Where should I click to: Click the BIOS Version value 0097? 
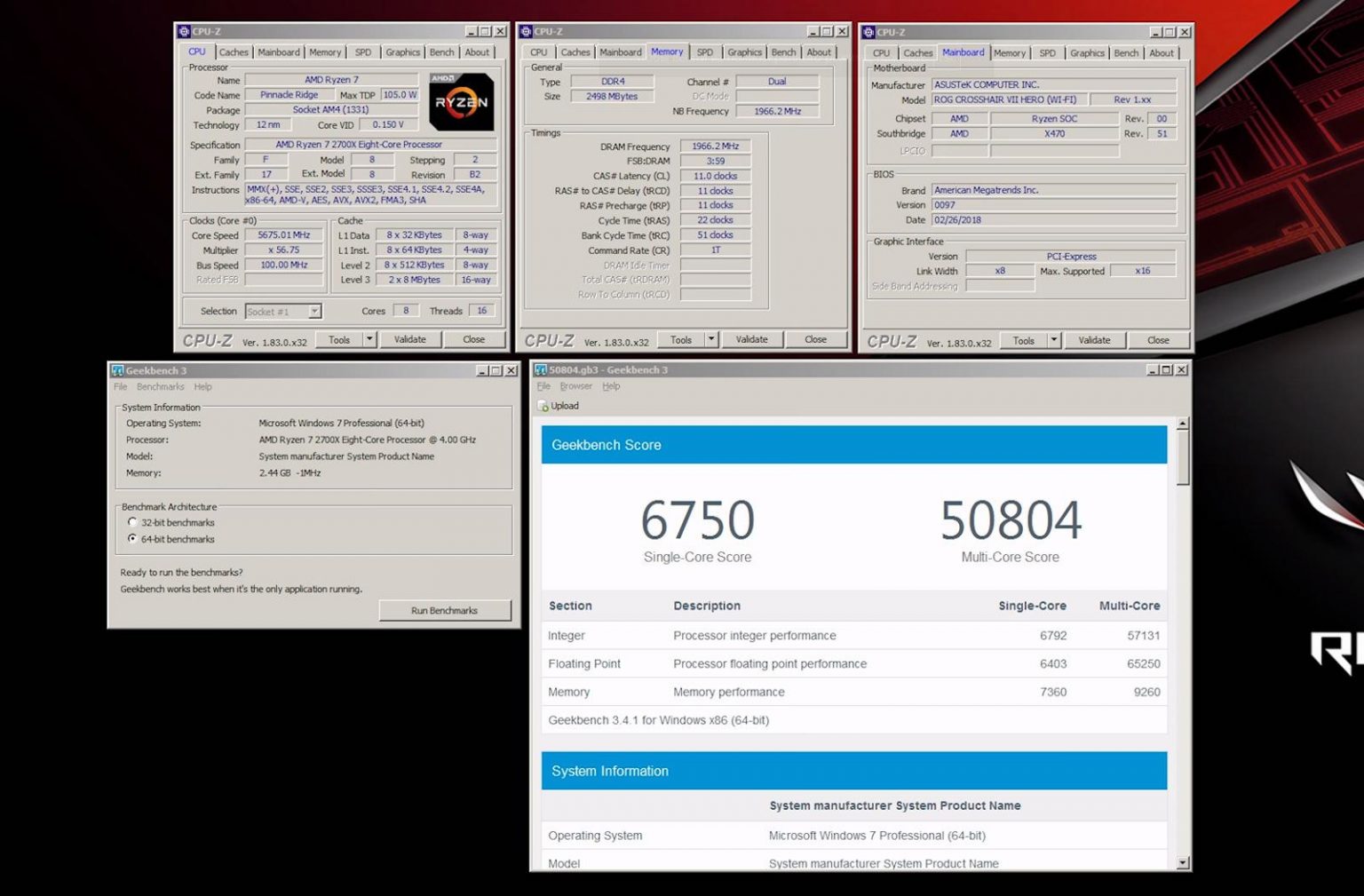point(1054,204)
